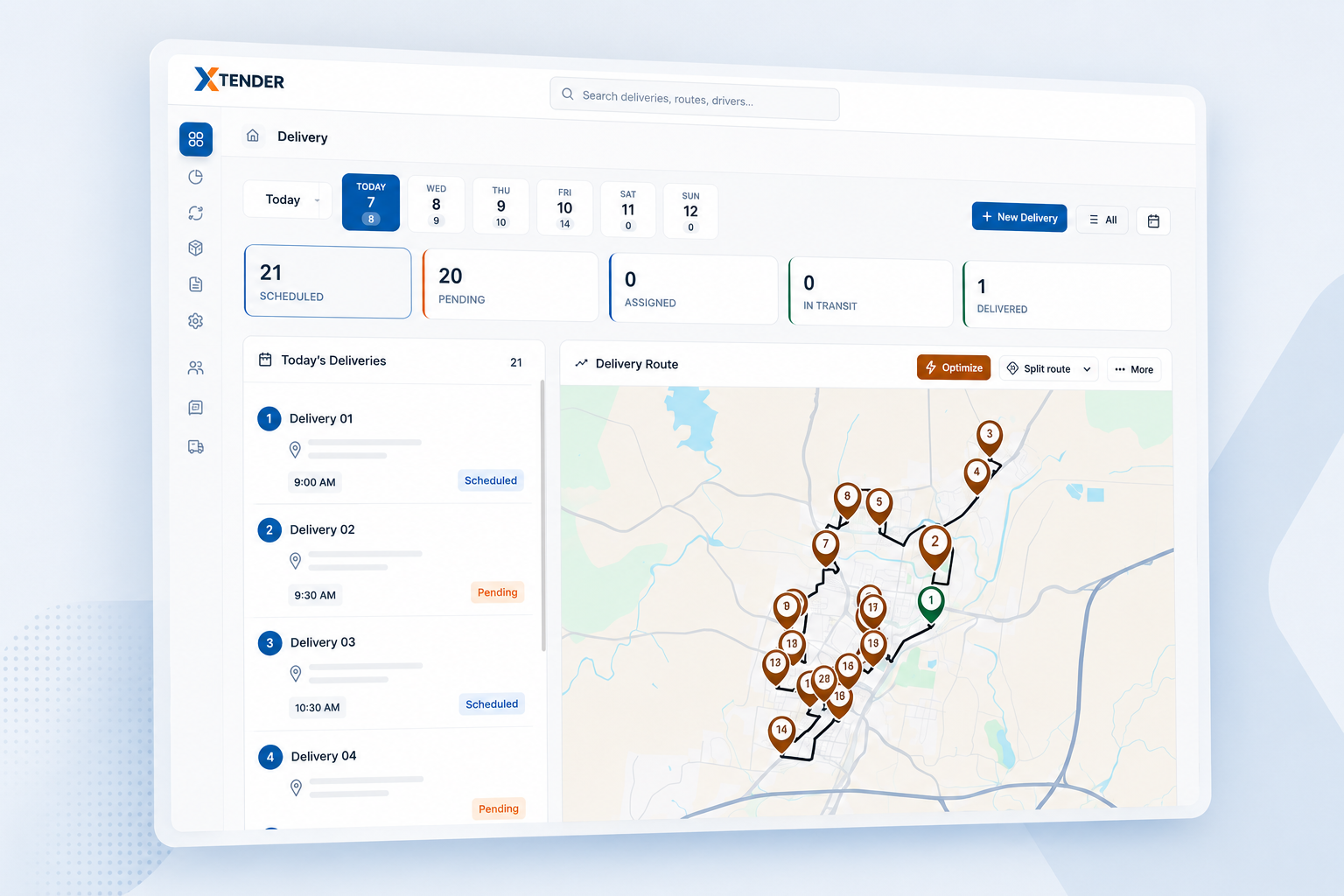Click the sync arrows sidebar icon

196,213
